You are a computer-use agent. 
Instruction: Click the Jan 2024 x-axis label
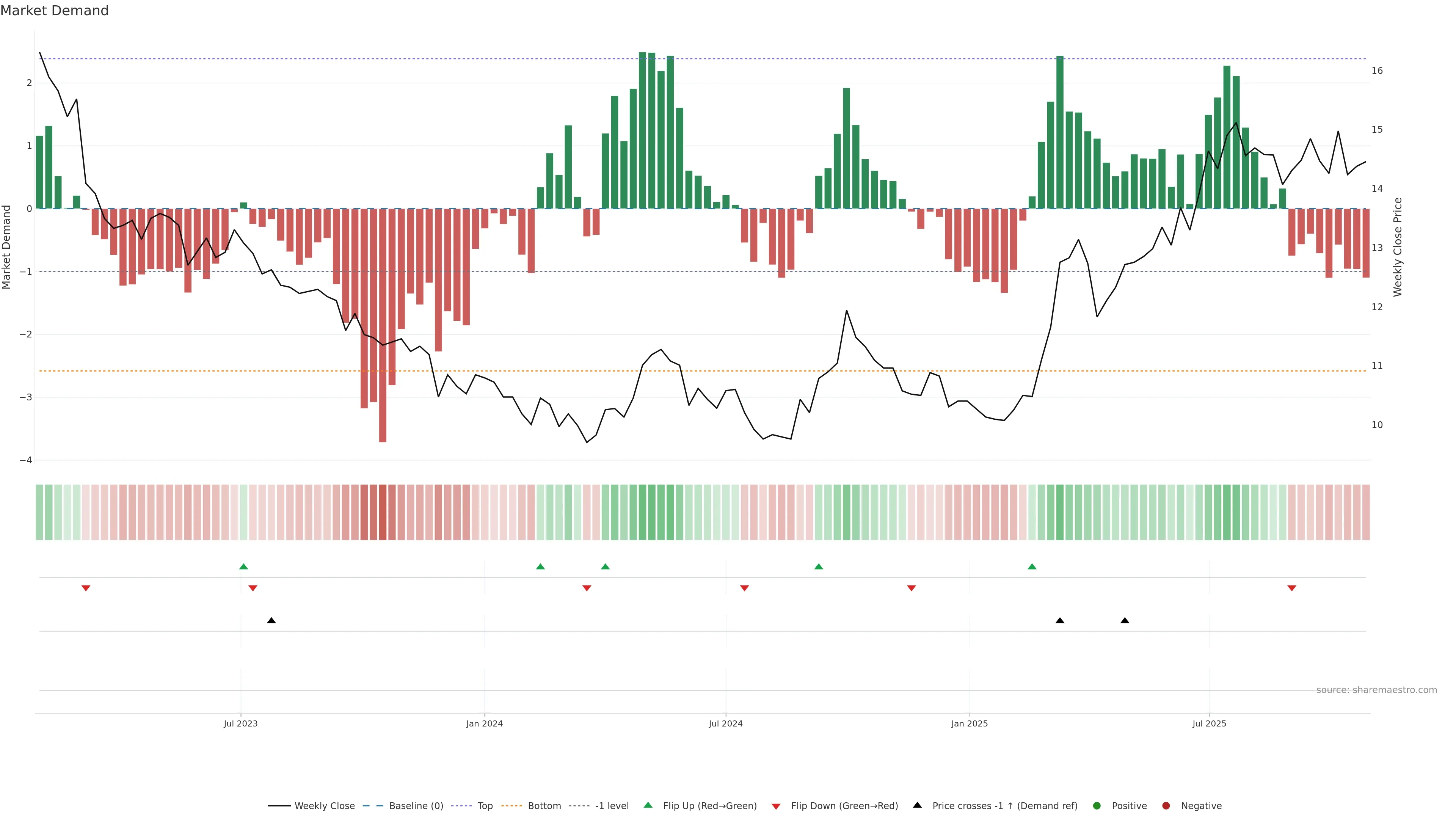tap(485, 723)
